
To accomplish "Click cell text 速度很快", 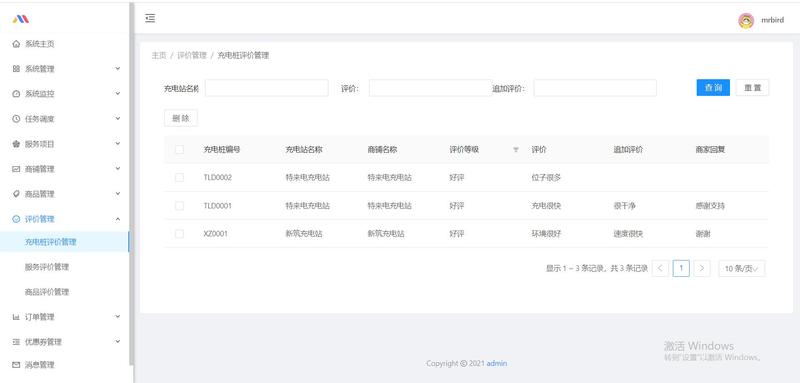I will (628, 234).
